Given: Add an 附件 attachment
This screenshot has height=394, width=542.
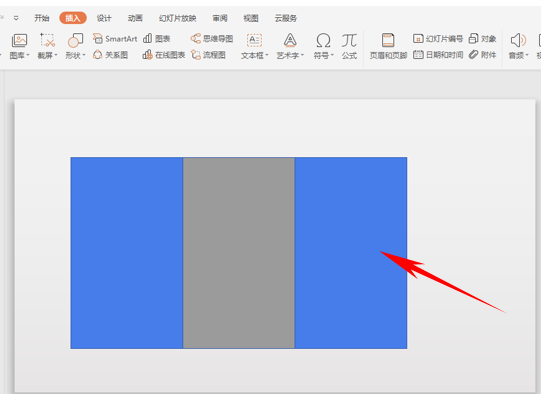Looking at the screenshot, I should (x=483, y=55).
